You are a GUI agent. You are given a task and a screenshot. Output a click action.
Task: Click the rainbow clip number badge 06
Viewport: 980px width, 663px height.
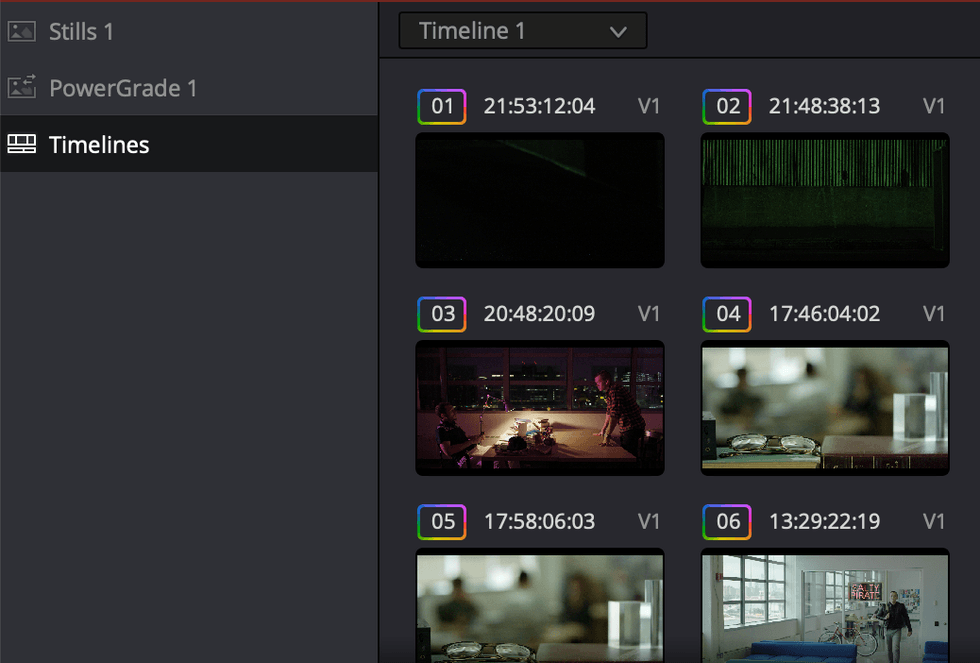pos(727,522)
